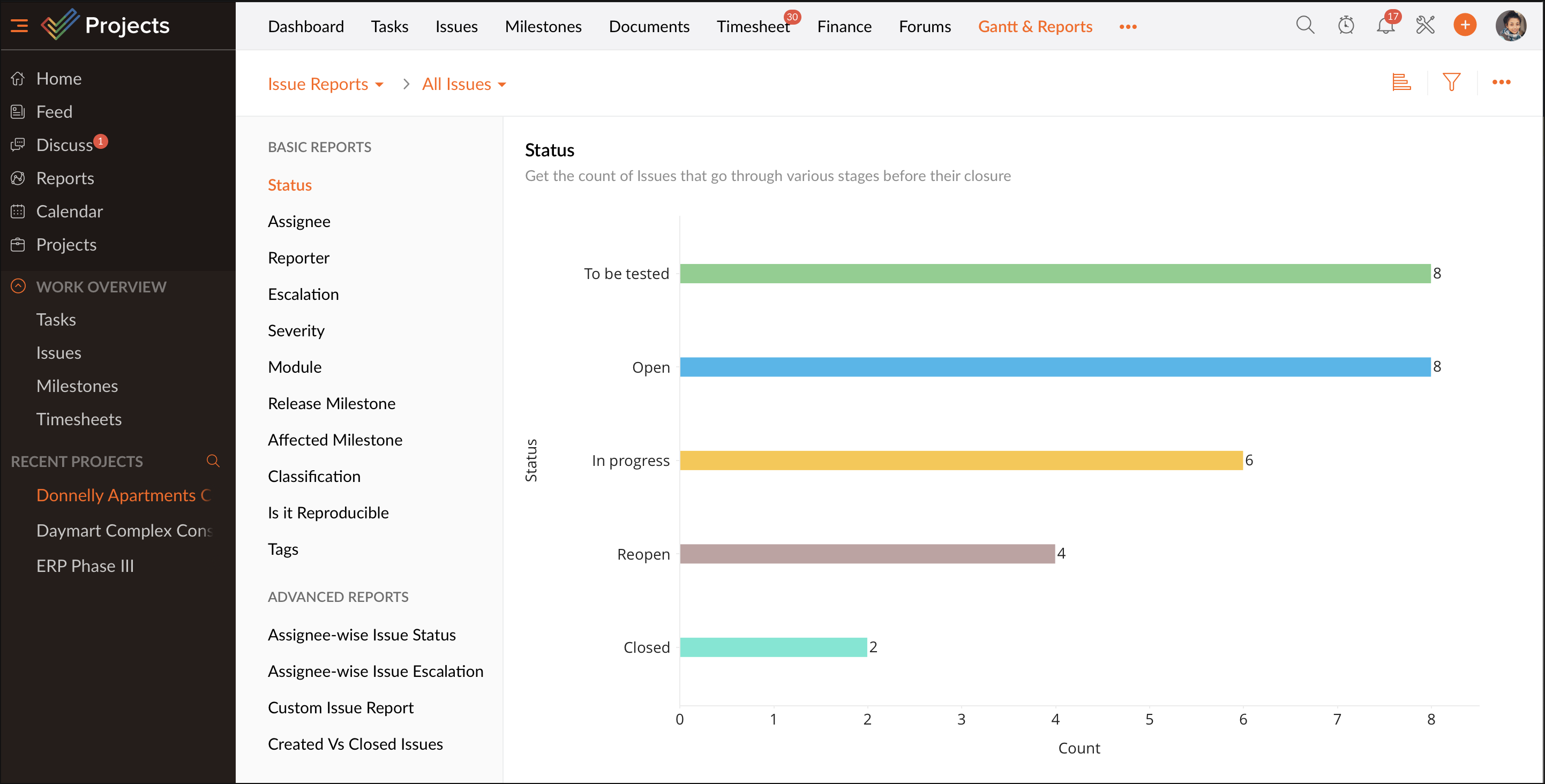Click the hamburger menu icon
Viewport: 1545px width, 784px height.
(x=19, y=25)
